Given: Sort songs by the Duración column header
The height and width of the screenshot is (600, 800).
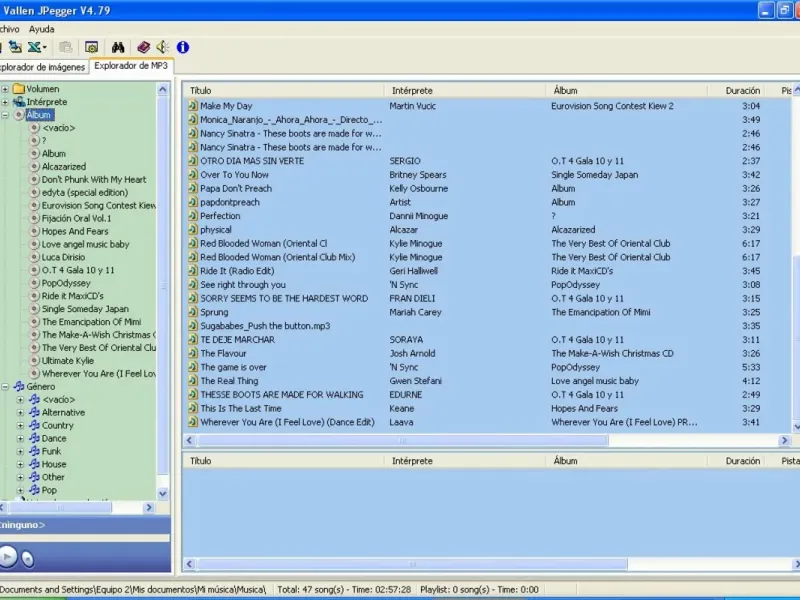Looking at the screenshot, I should point(742,91).
